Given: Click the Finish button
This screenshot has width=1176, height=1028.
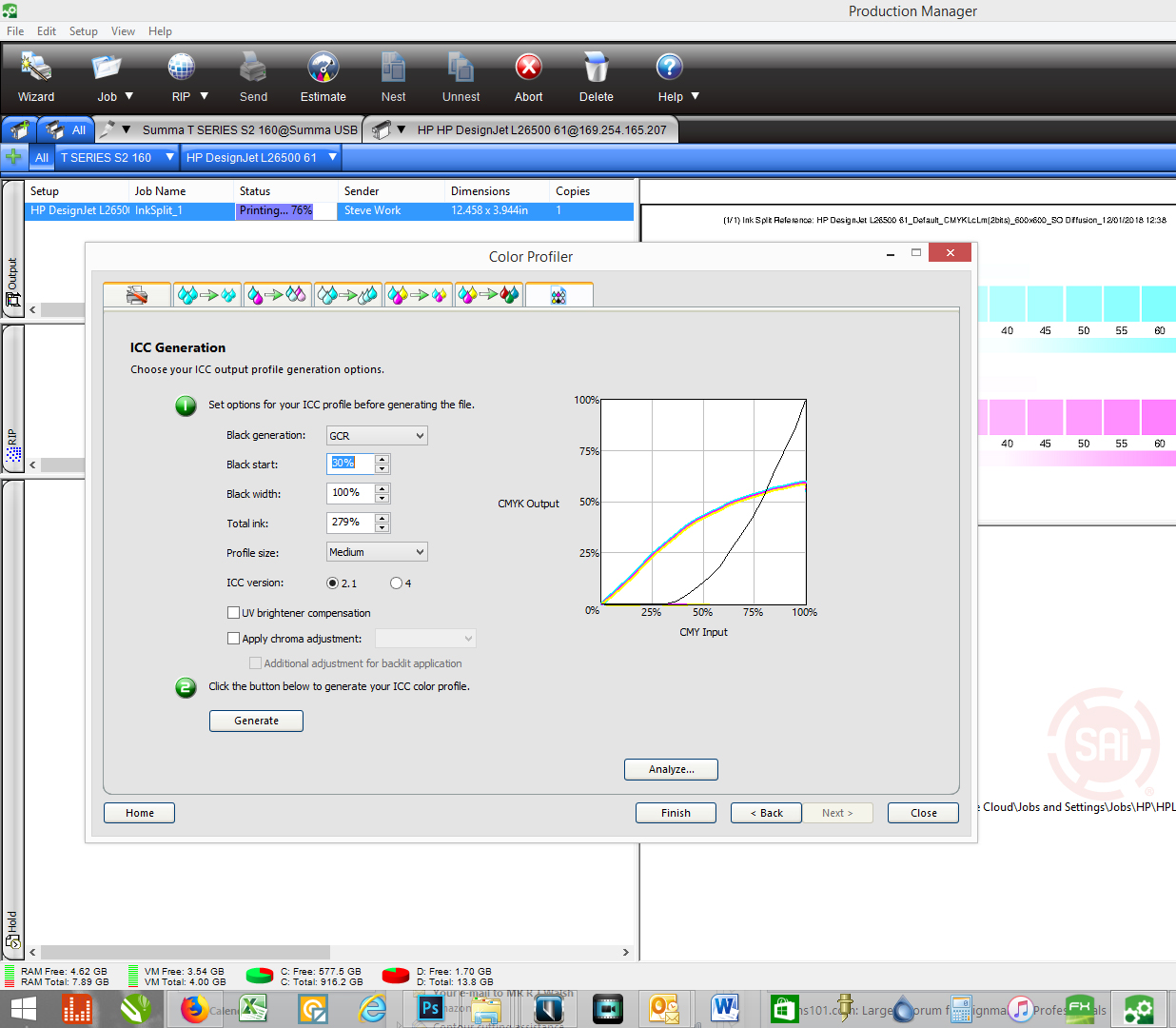Looking at the screenshot, I should point(676,813).
